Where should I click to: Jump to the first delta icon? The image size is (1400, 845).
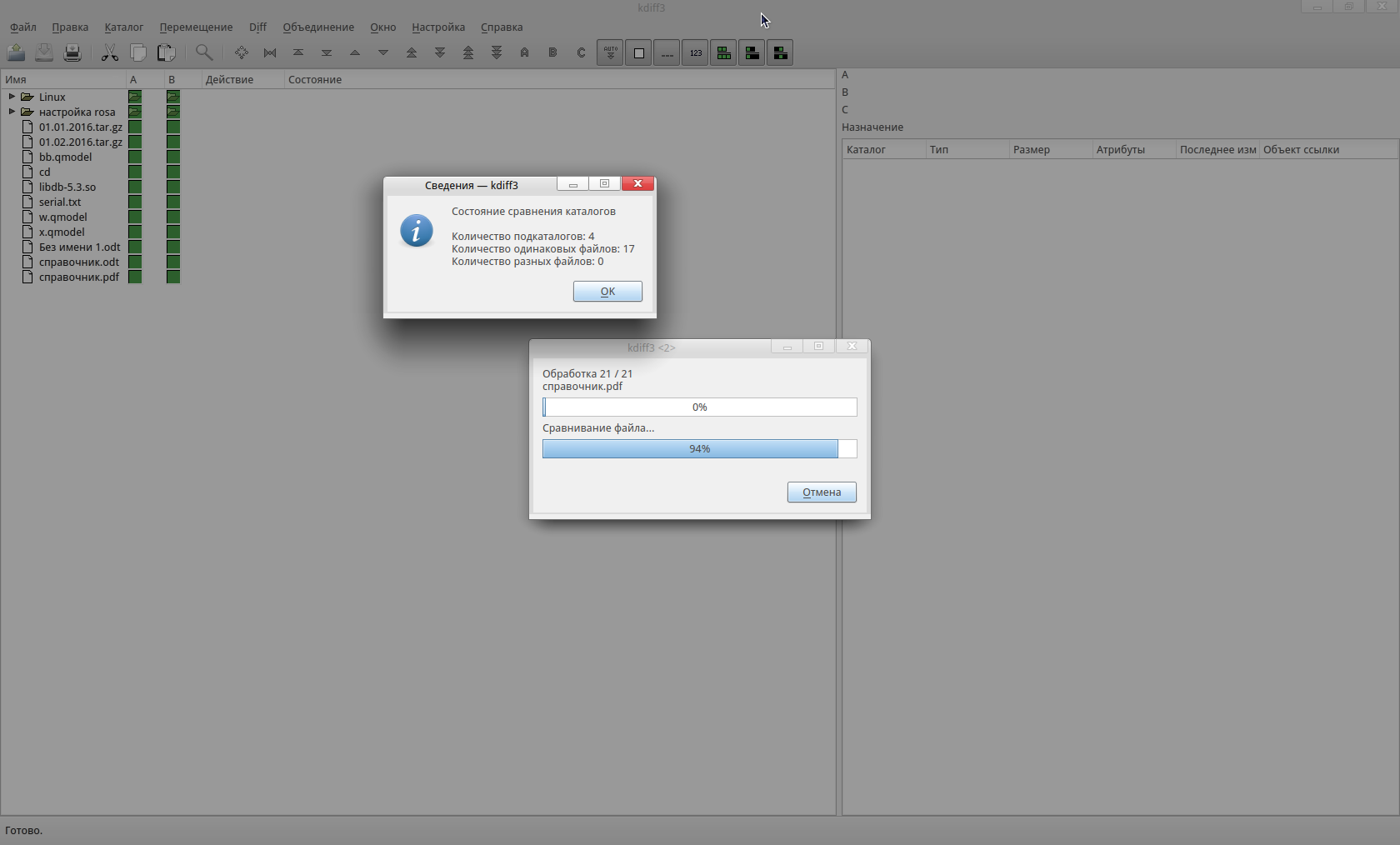298,52
